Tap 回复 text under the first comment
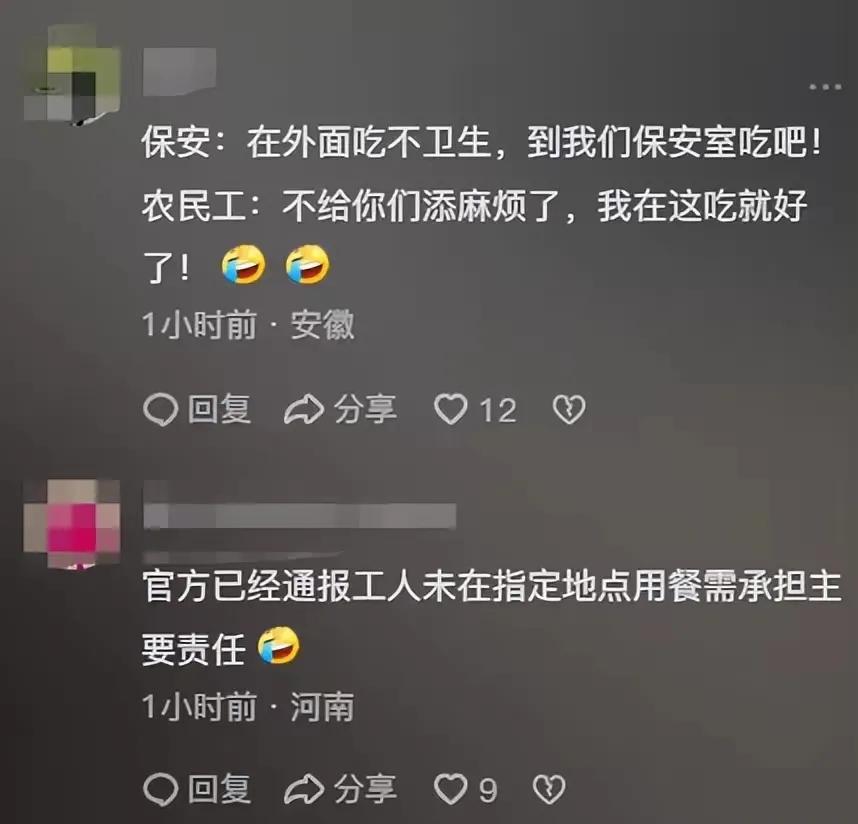This screenshot has width=858, height=824. (219, 409)
